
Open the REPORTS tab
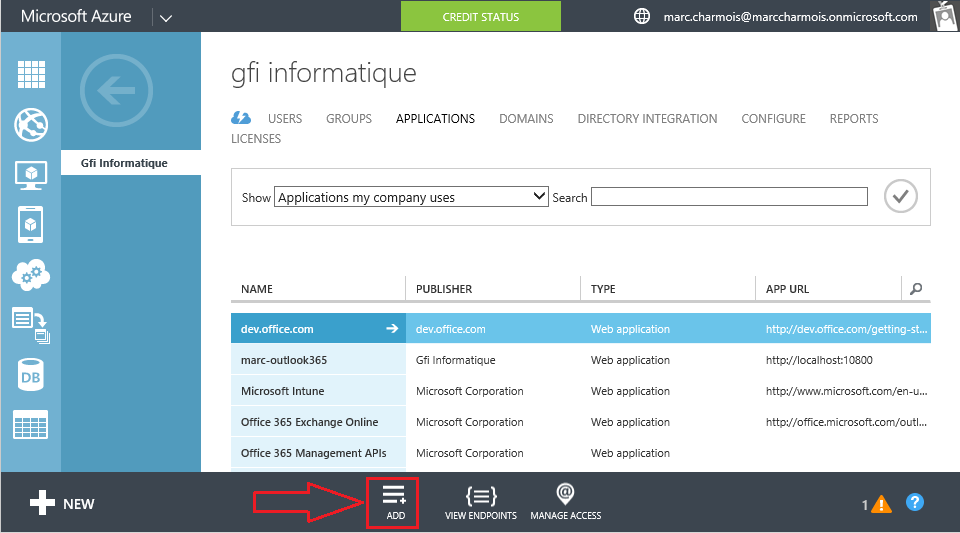pyautogui.click(x=853, y=119)
